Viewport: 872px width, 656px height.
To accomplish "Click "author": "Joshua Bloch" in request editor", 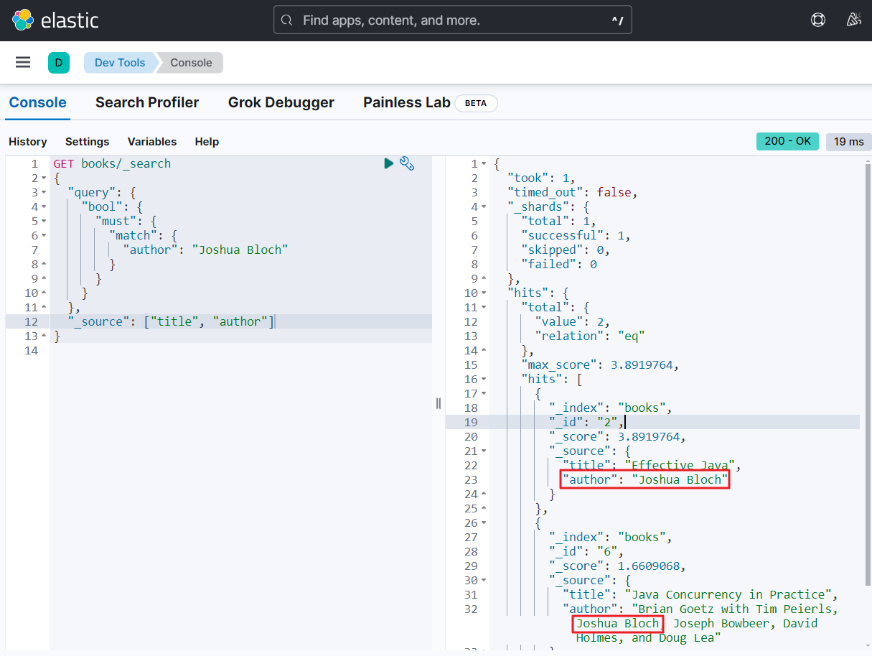I will (x=205, y=250).
